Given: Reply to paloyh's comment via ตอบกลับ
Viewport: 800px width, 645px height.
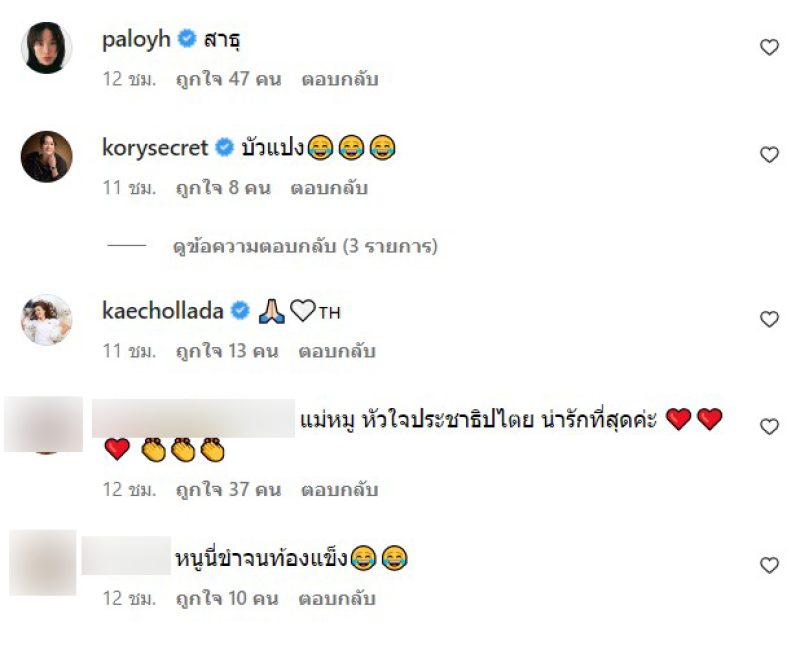Looking at the screenshot, I should [340, 80].
